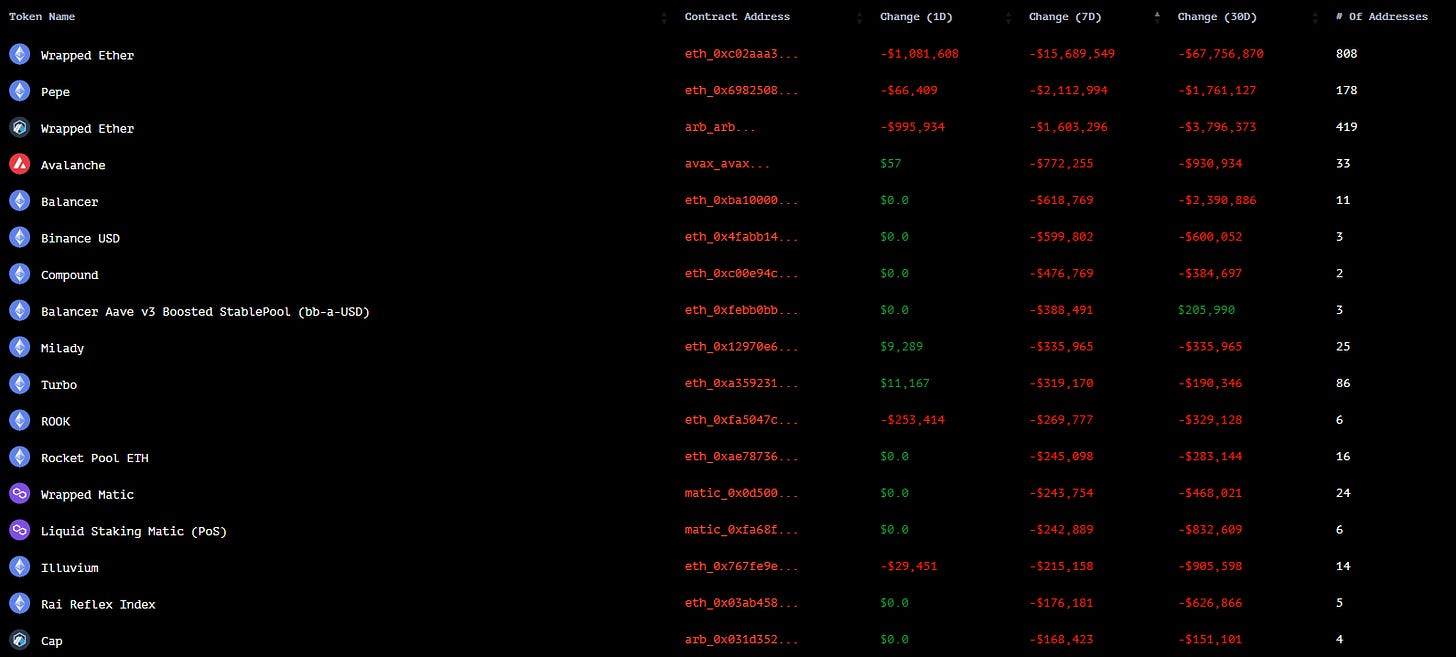
Task: Click the -$253,414 1D change for ROOK
Action: click(912, 420)
